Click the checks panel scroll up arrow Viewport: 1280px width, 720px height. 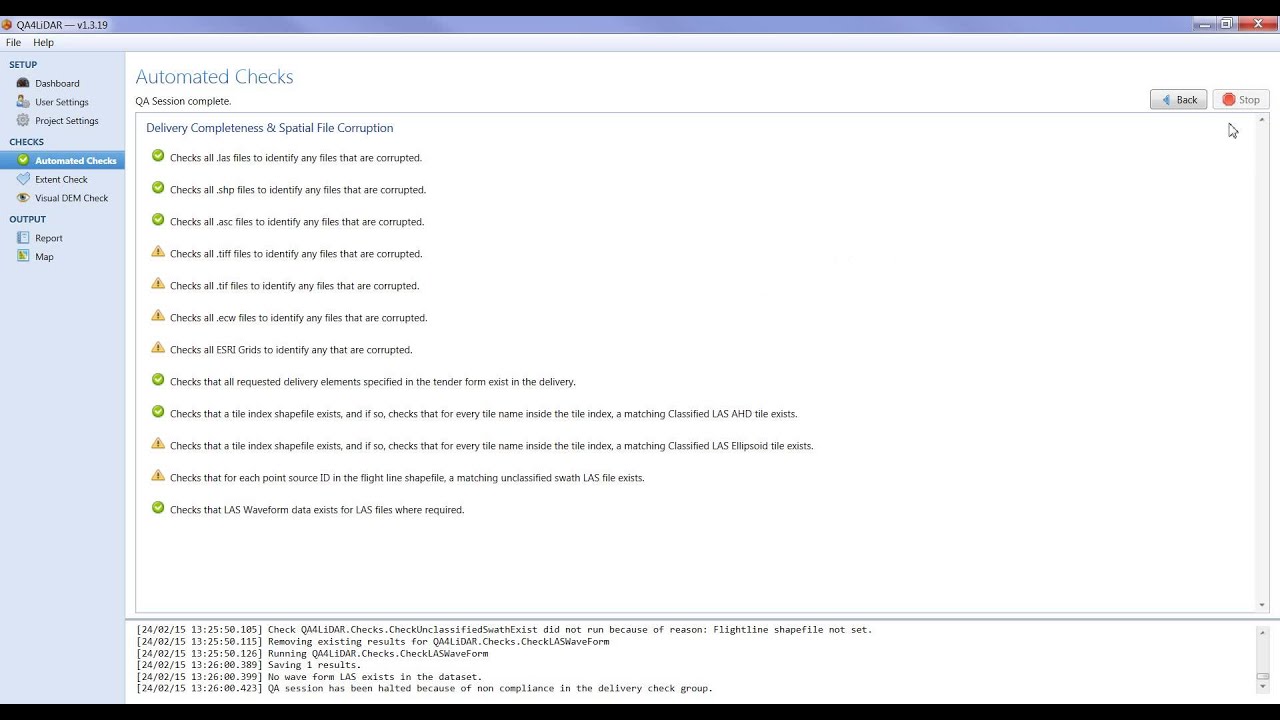1262,120
